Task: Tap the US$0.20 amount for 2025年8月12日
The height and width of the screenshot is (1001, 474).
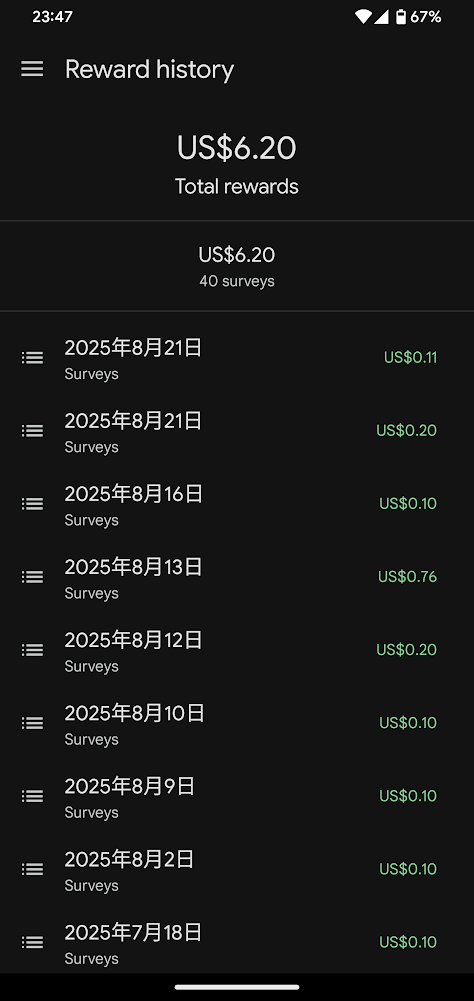Action: click(x=406, y=650)
